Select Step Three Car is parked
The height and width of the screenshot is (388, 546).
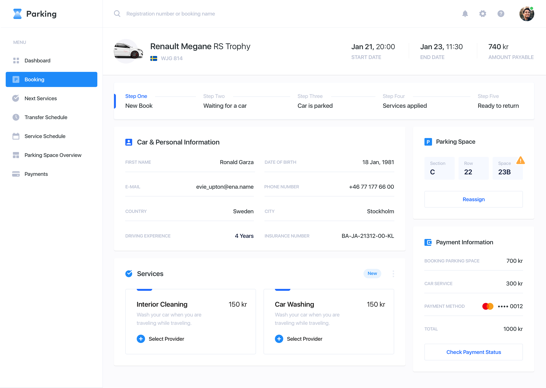(x=315, y=101)
